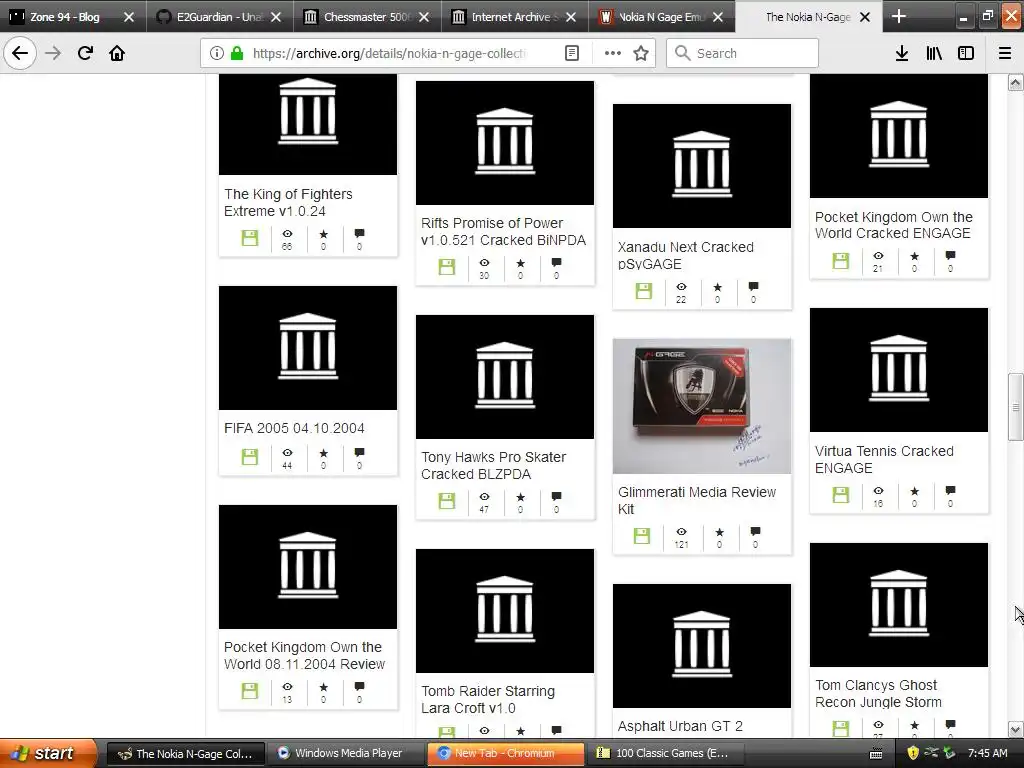The height and width of the screenshot is (768, 1024).
Task: Bookmark this page with star icon
Action: pos(641,53)
